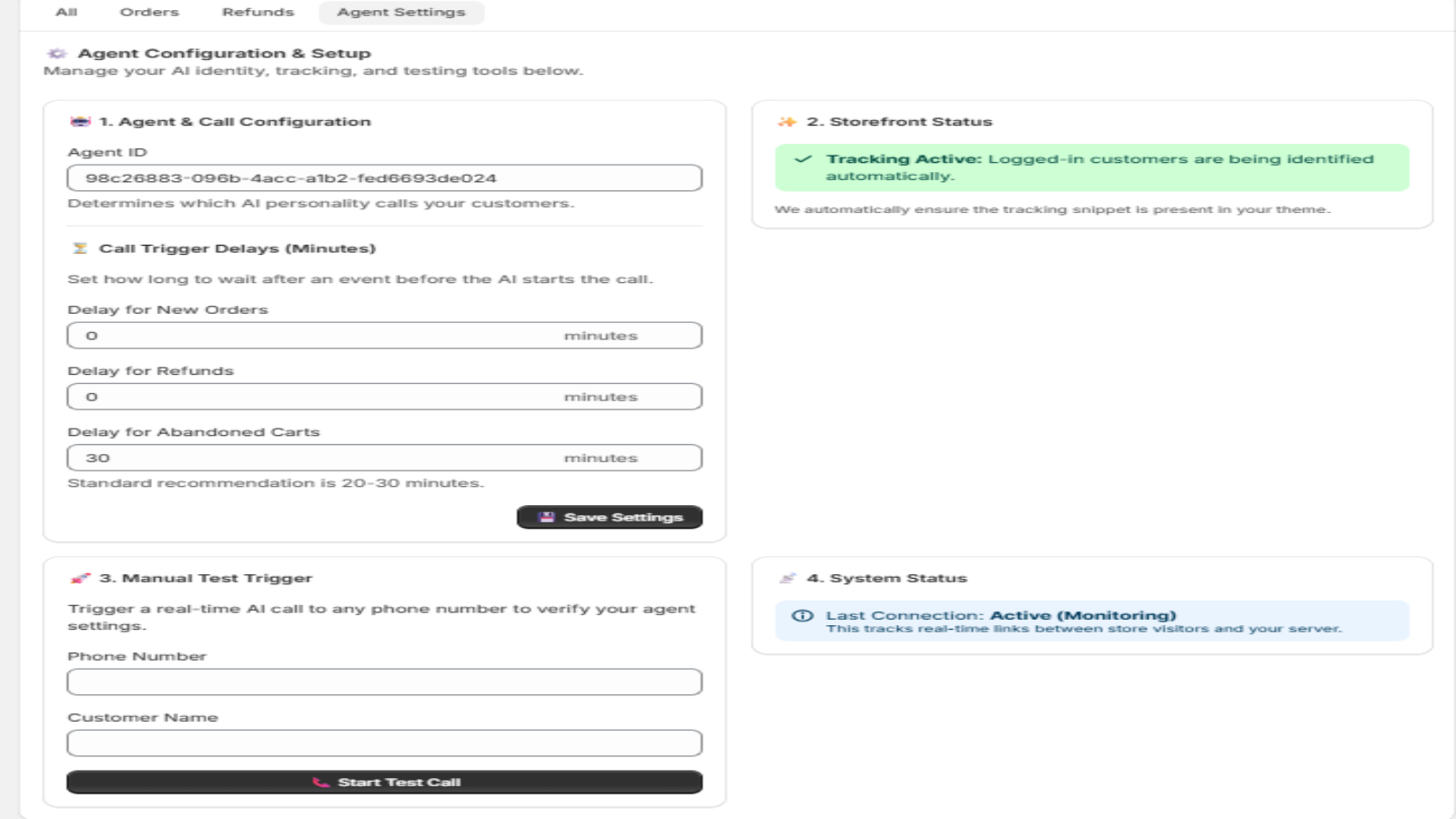Click the Delay for New Orders field
The image size is (1456, 819).
pyautogui.click(x=385, y=336)
